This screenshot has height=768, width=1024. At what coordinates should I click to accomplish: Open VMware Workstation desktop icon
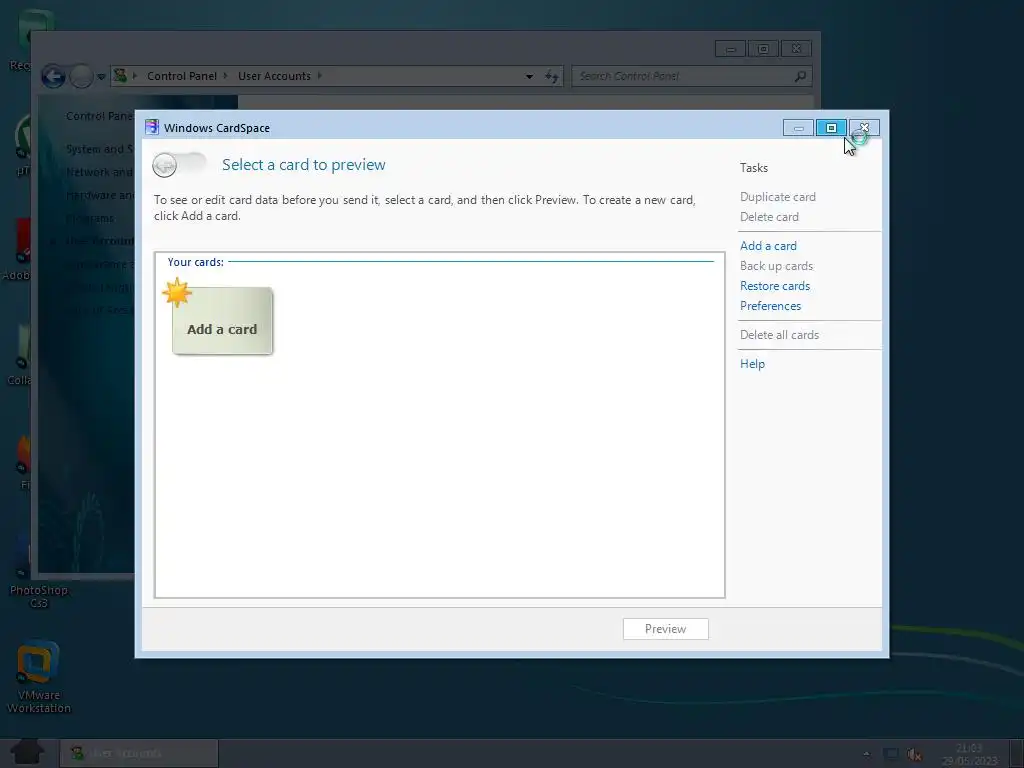(x=39, y=678)
